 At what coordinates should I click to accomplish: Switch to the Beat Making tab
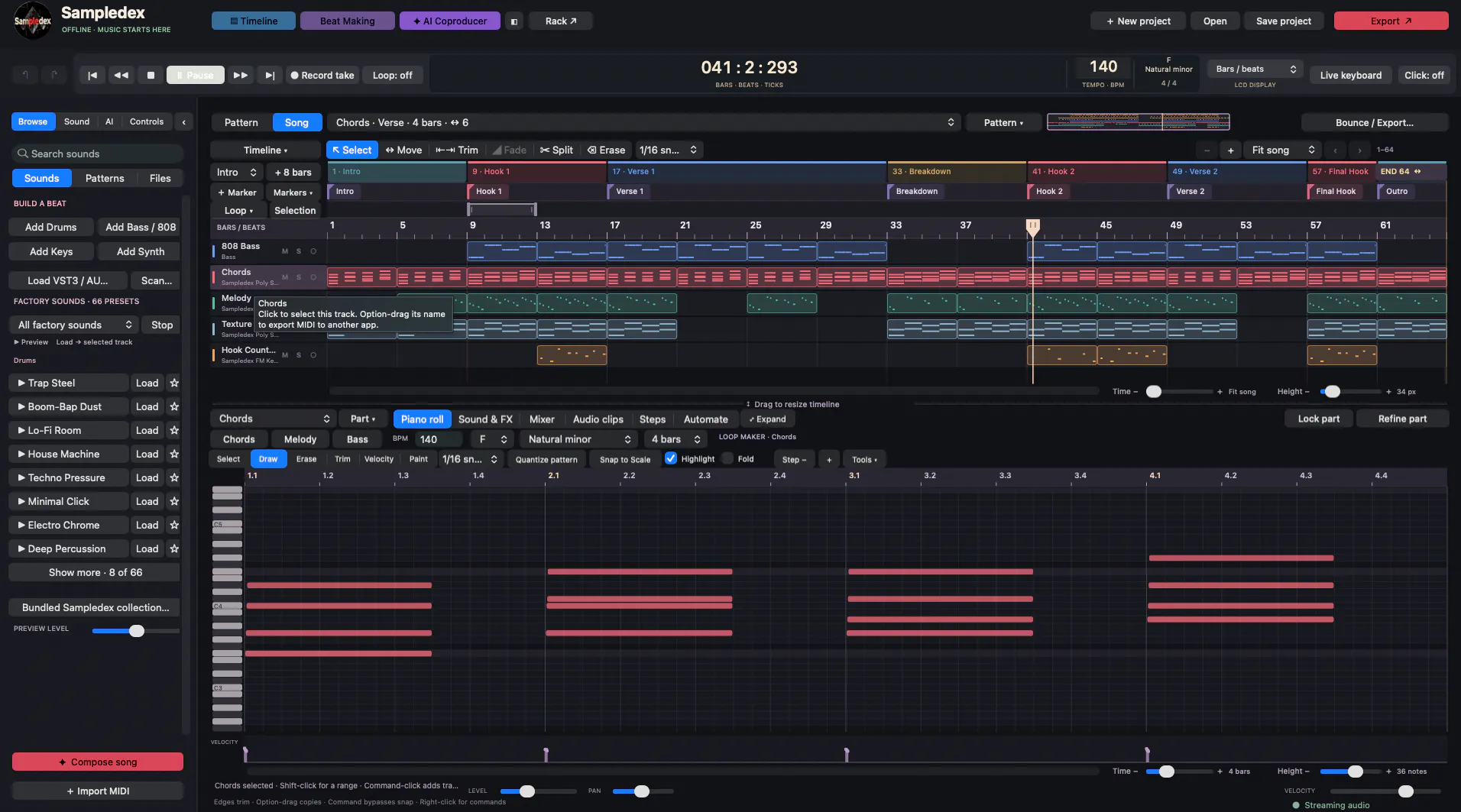pyautogui.click(x=347, y=21)
